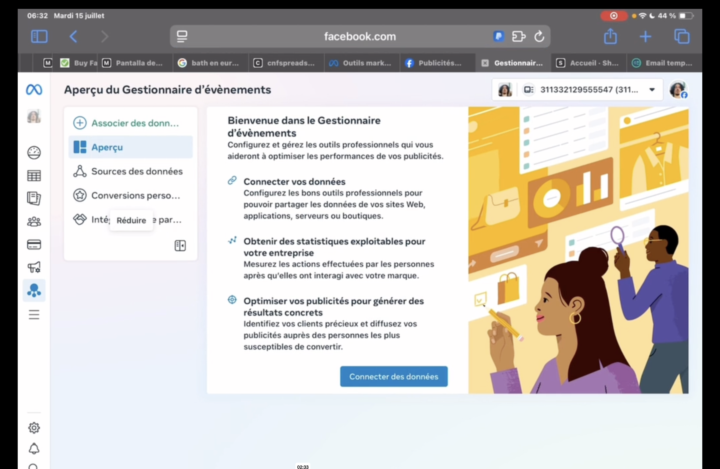Click the facebook.com address bar
The image size is (720, 469).
(360, 36)
